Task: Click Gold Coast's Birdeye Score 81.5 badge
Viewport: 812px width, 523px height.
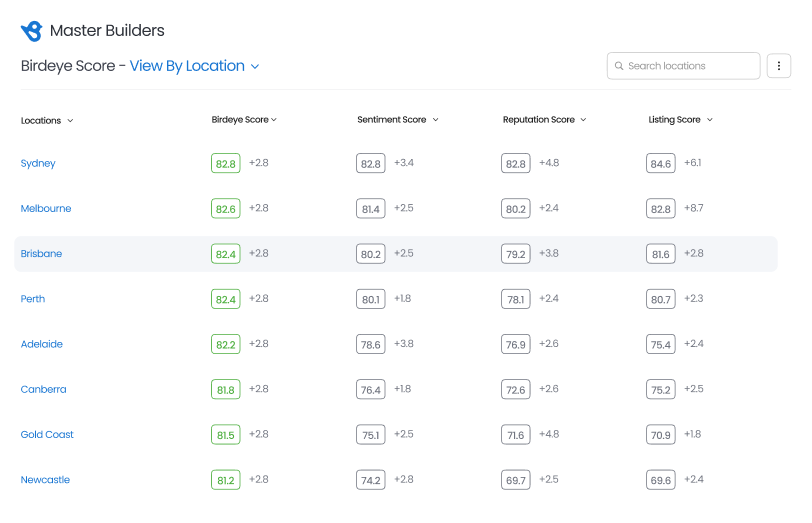Action: pos(226,434)
